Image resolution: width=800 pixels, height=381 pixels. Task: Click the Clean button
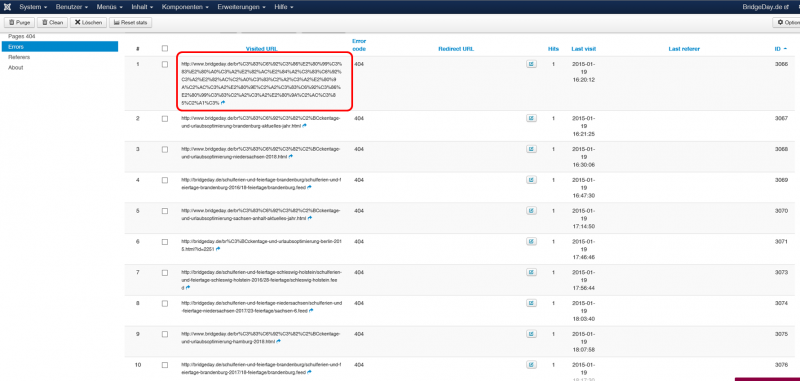click(x=52, y=22)
